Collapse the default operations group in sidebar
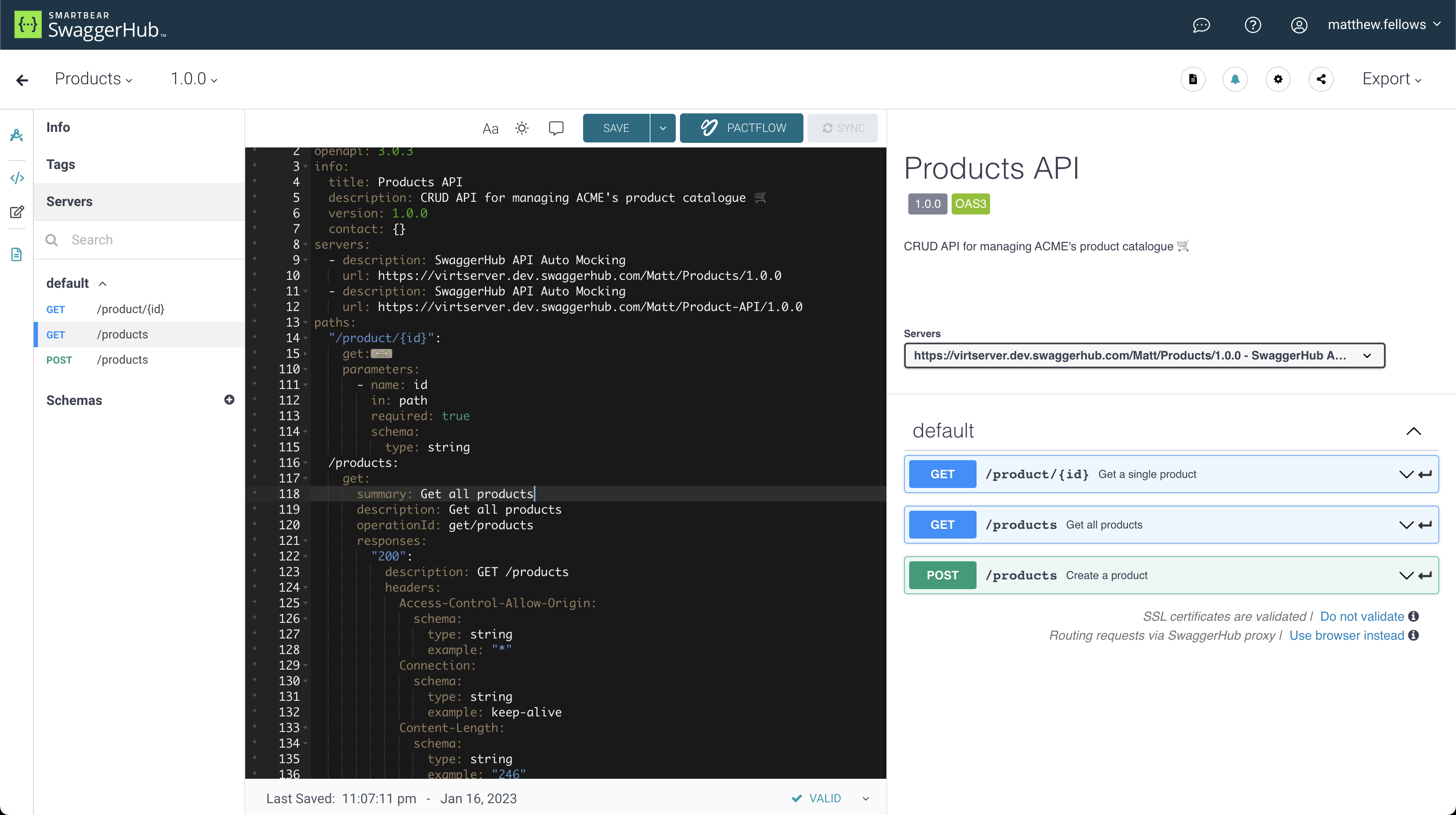The image size is (1456, 815). click(102, 283)
